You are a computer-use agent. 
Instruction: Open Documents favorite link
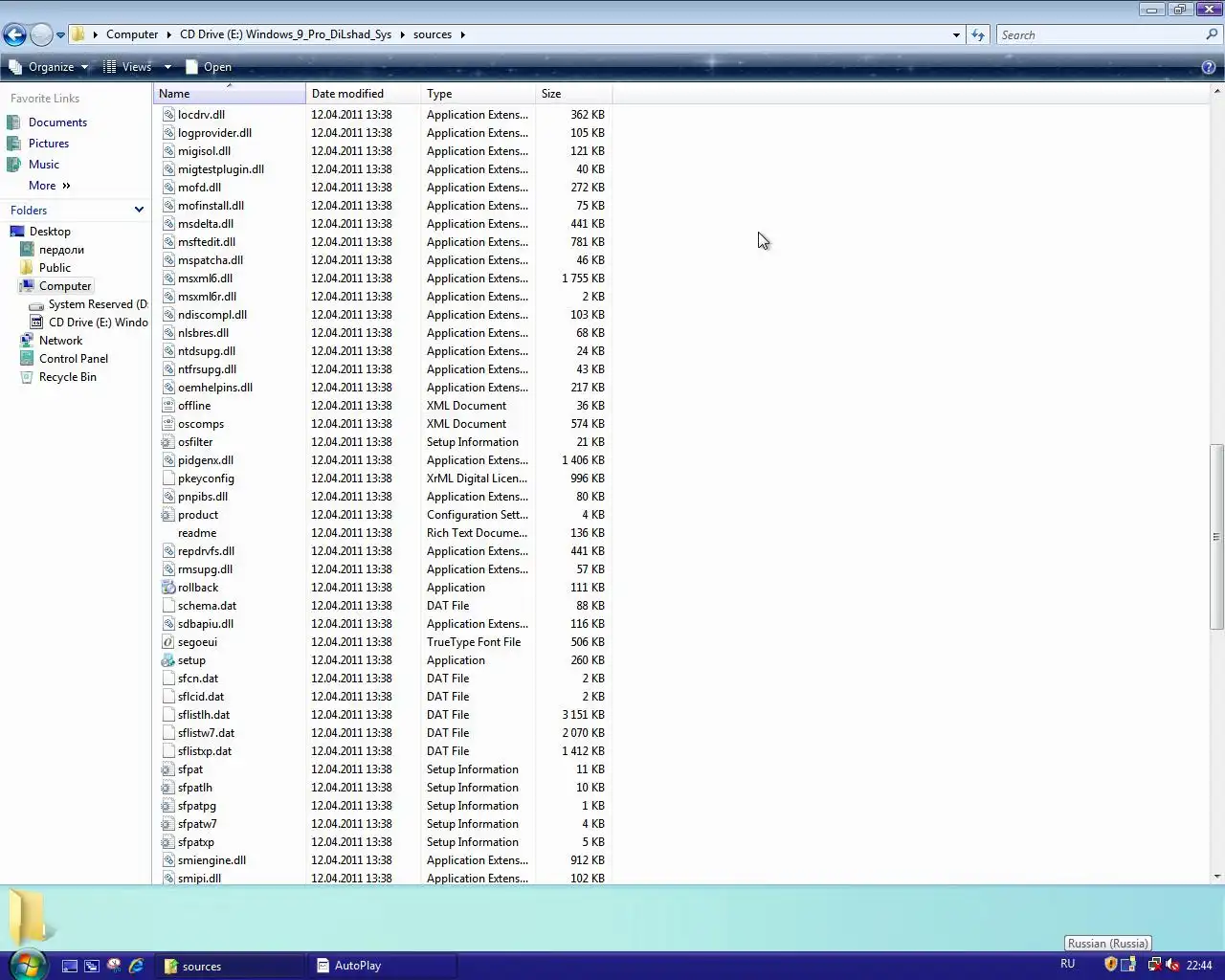point(57,122)
